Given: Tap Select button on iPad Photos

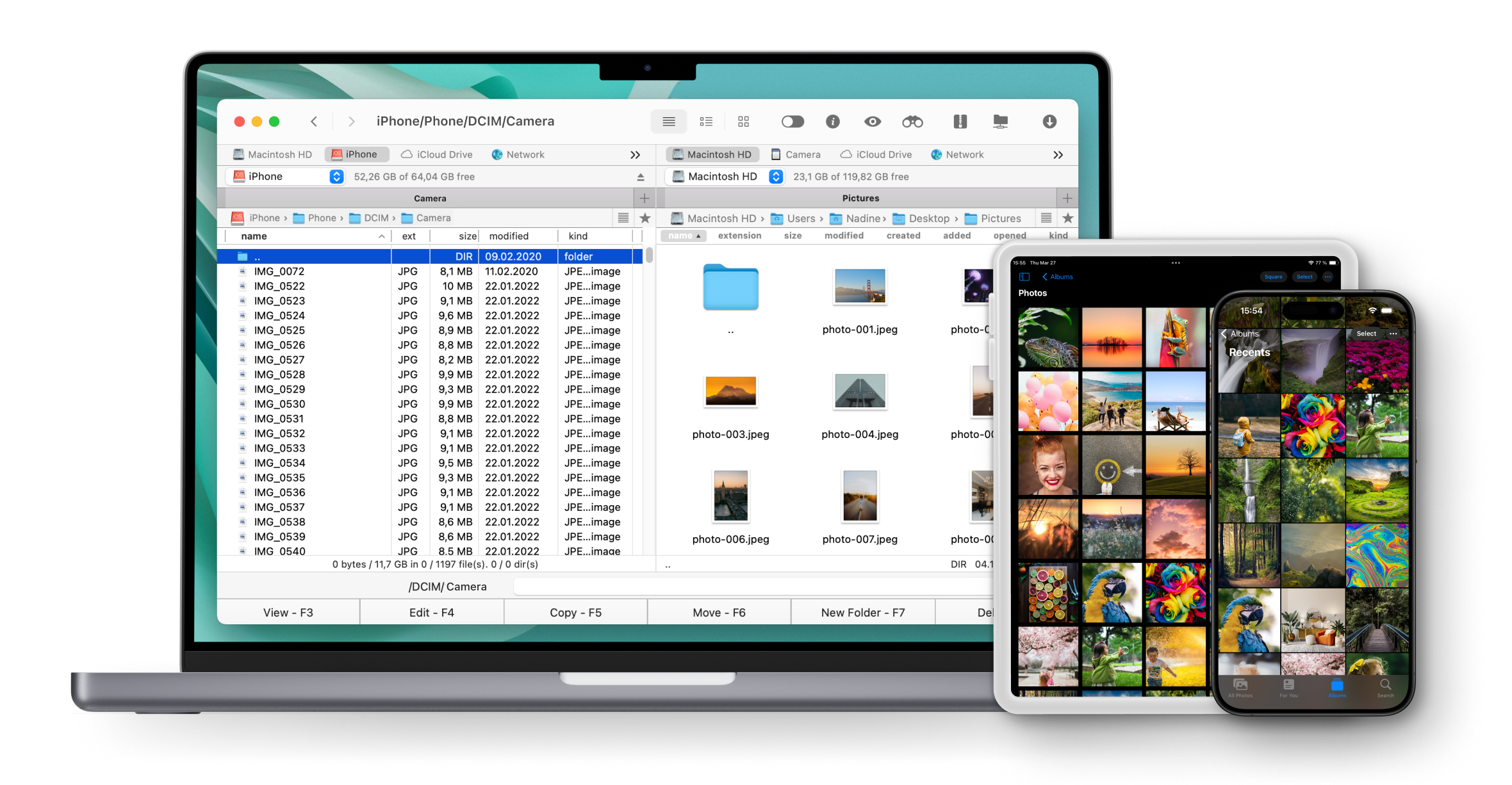Looking at the screenshot, I should (1304, 277).
